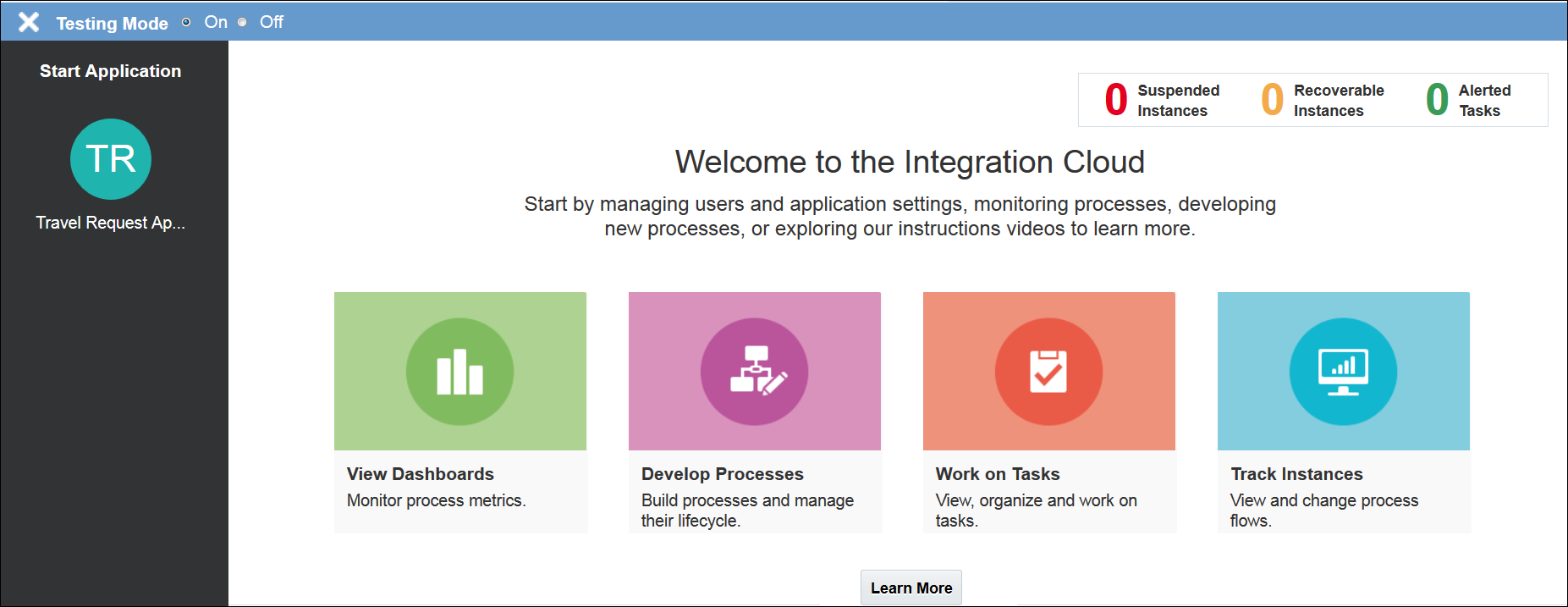1568x607 pixels.
Task: Close the Testing Mode bar with X icon
Action: click(29, 22)
